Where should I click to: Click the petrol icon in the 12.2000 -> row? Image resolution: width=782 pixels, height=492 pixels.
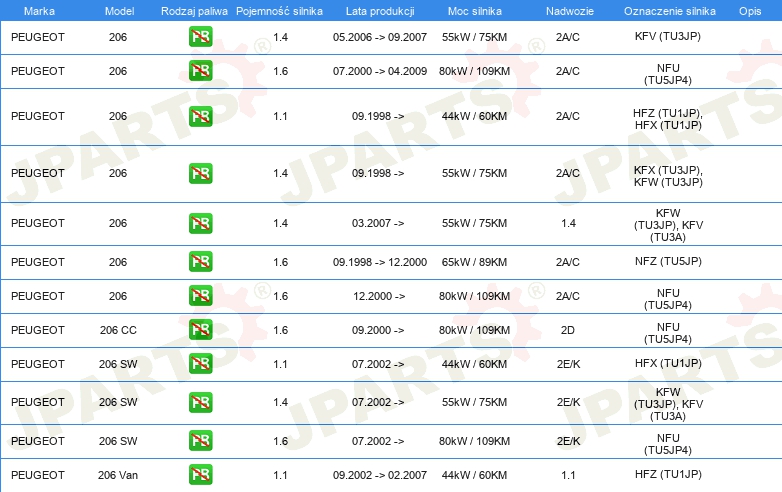tap(200, 296)
